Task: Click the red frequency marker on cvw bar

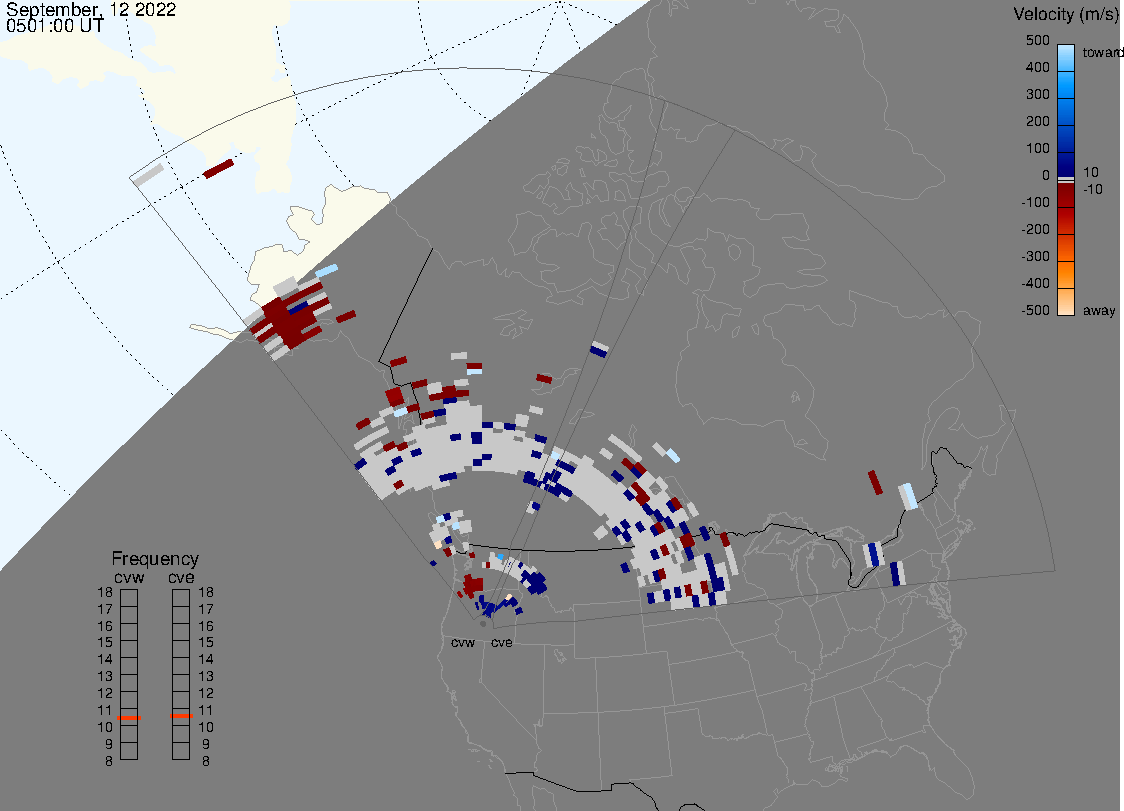Action: (x=129, y=718)
